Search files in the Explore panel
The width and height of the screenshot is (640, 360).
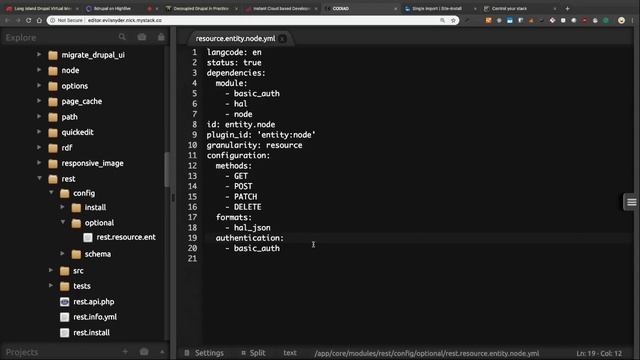122,37
